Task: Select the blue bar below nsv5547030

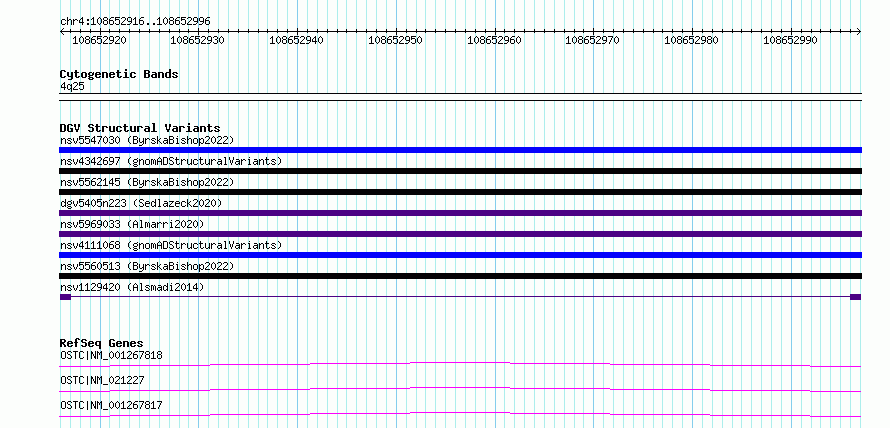Action: pos(460,150)
